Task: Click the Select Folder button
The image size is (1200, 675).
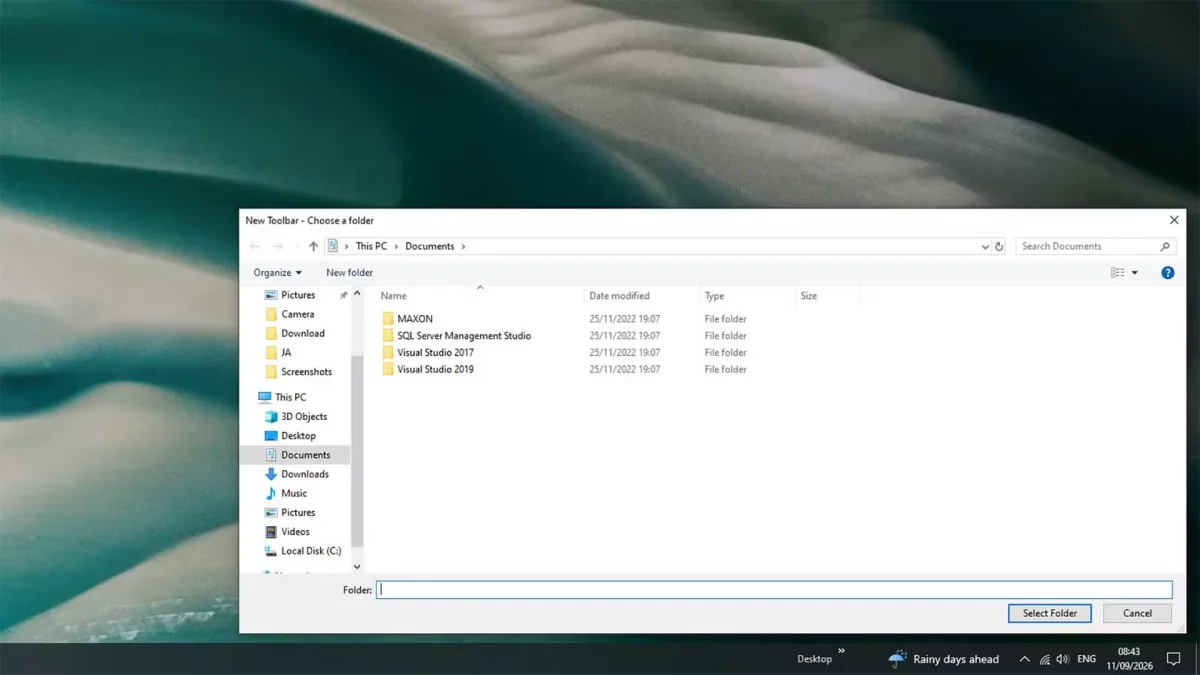Action: pos(1050,613)
